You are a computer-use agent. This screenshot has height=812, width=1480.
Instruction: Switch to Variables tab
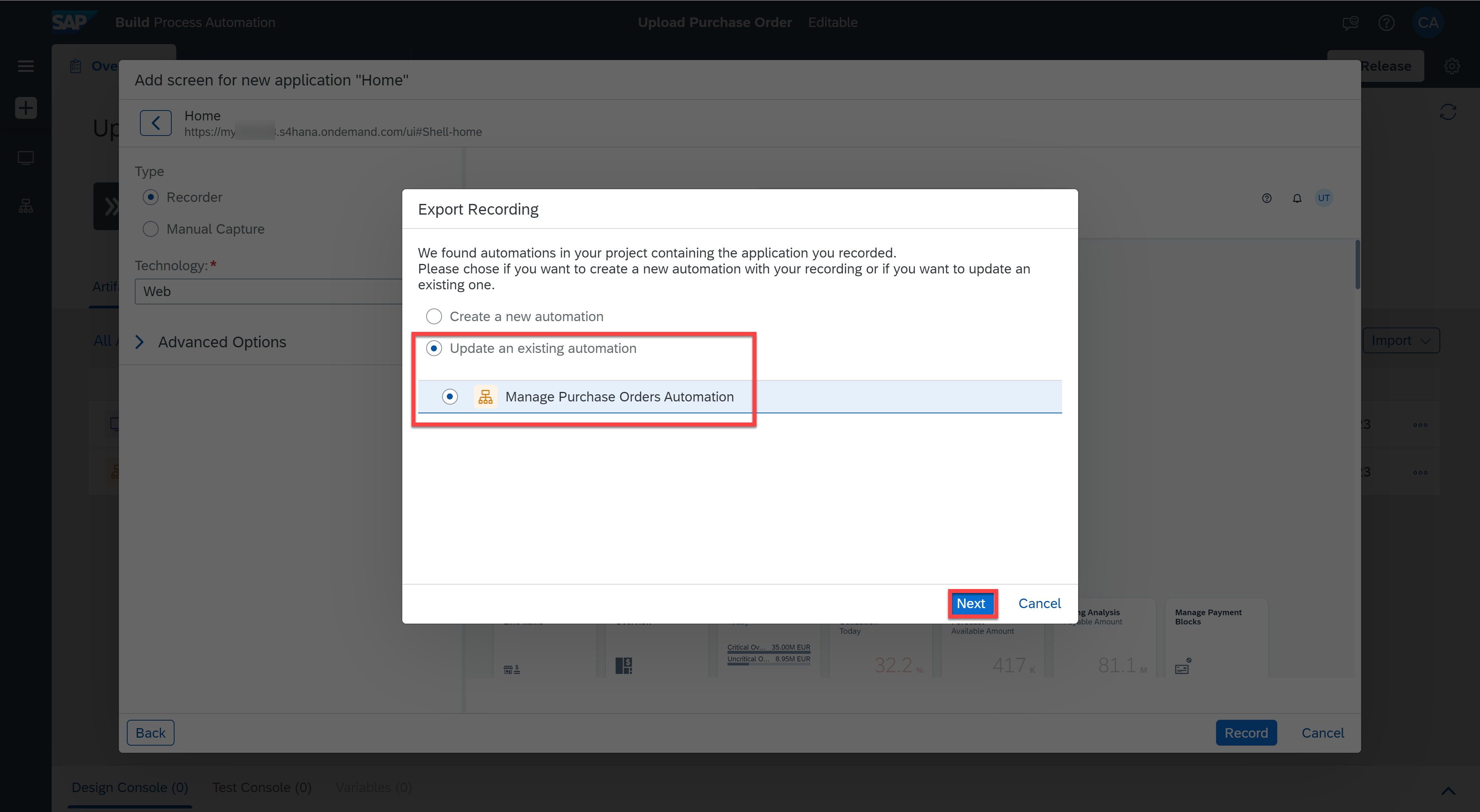click(x=373, y=787)
